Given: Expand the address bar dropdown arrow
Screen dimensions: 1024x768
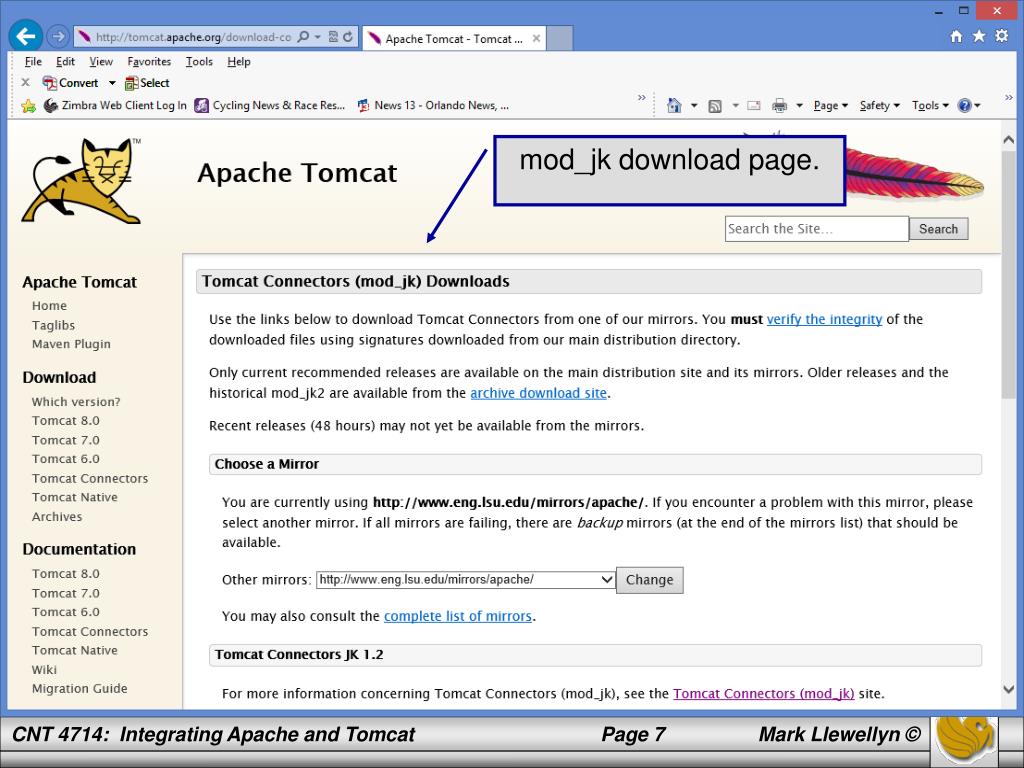Looking at the screenshot, I should pyautogui.click(x=318, y=37).
